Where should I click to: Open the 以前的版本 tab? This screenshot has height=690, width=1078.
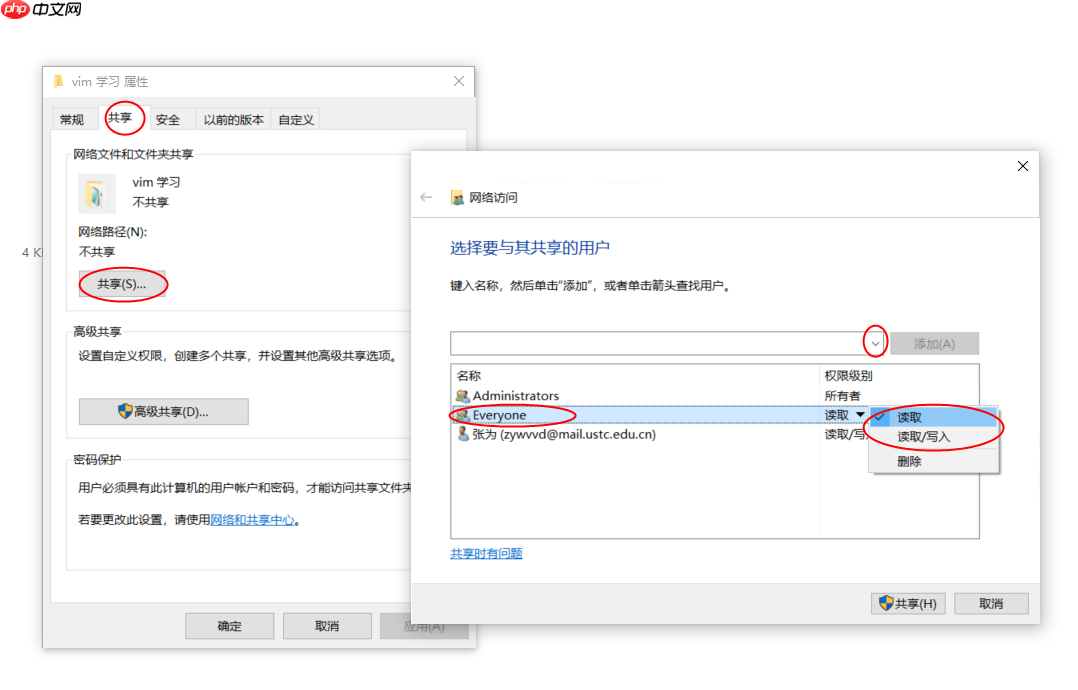click(233, 118)
